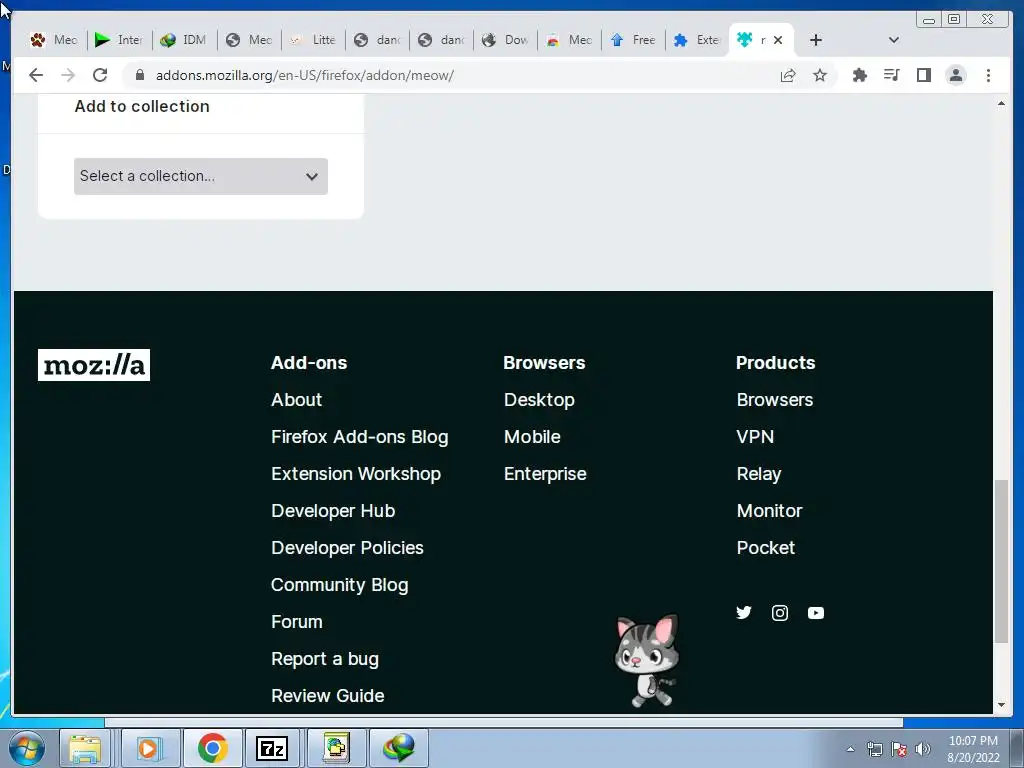This screenshot has height=768, width=1024.
Task: Share this page icon
Action: (788, 75)
